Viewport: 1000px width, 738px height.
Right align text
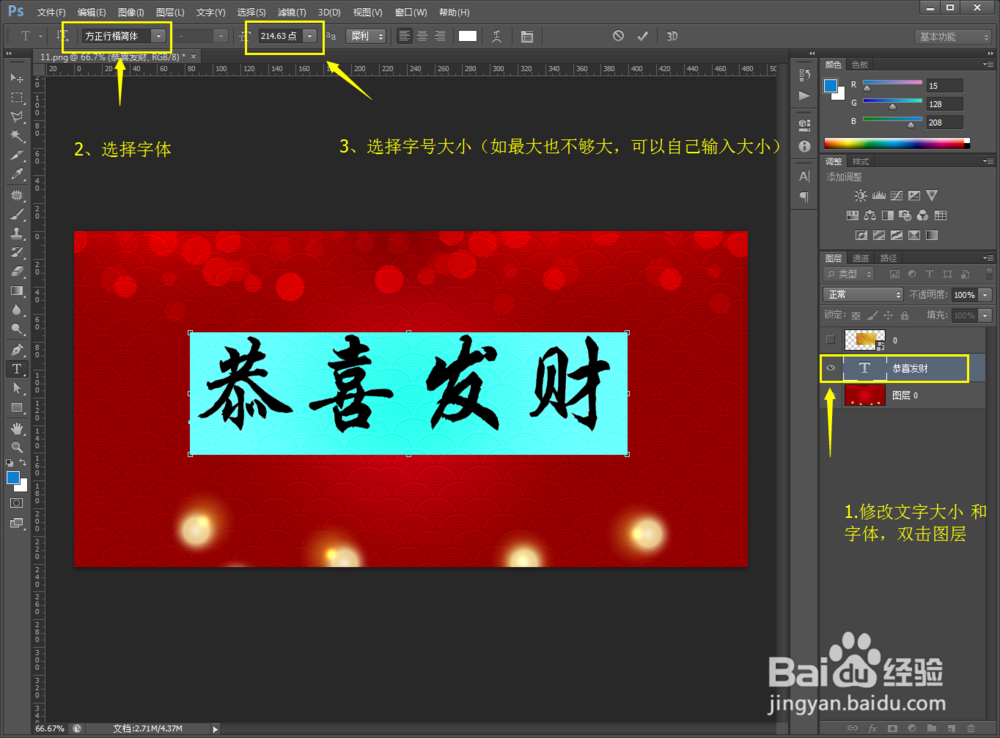440,36
